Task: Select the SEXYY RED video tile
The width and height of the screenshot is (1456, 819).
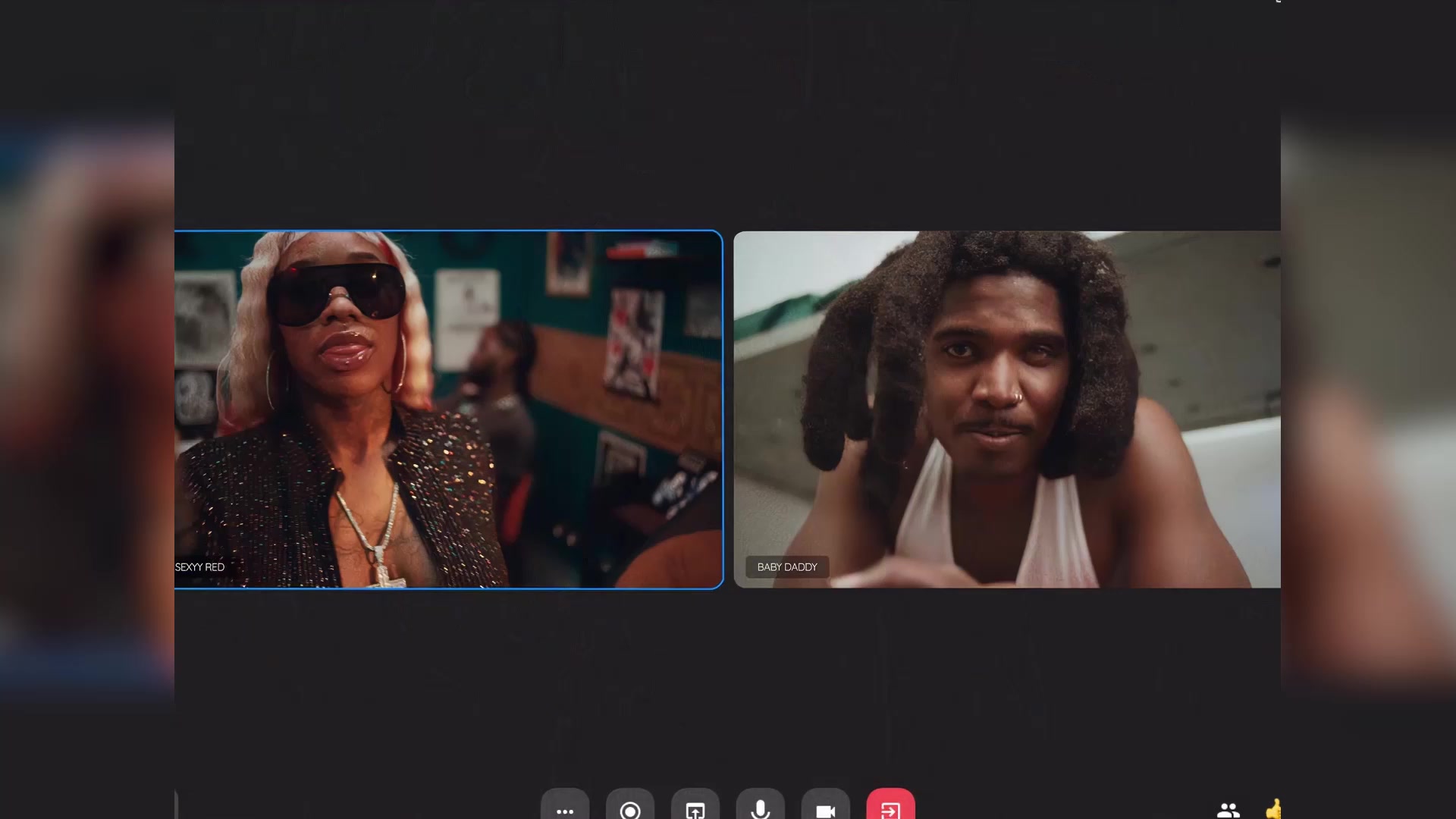Action: pyautogui.click(x=448, y=409)
